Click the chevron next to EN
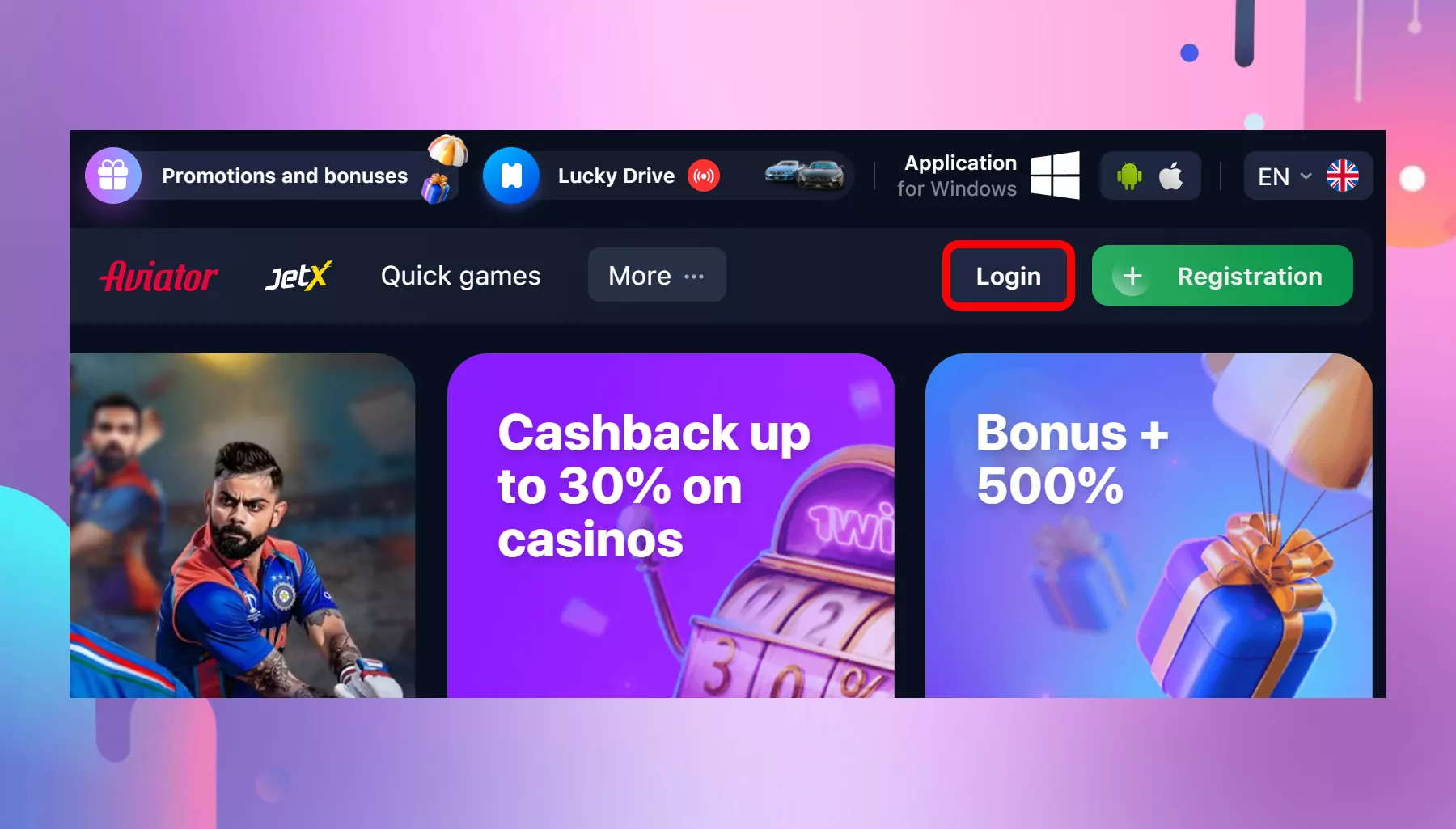The height and width of the screenshot is (829, 1456). point(1306,176)
